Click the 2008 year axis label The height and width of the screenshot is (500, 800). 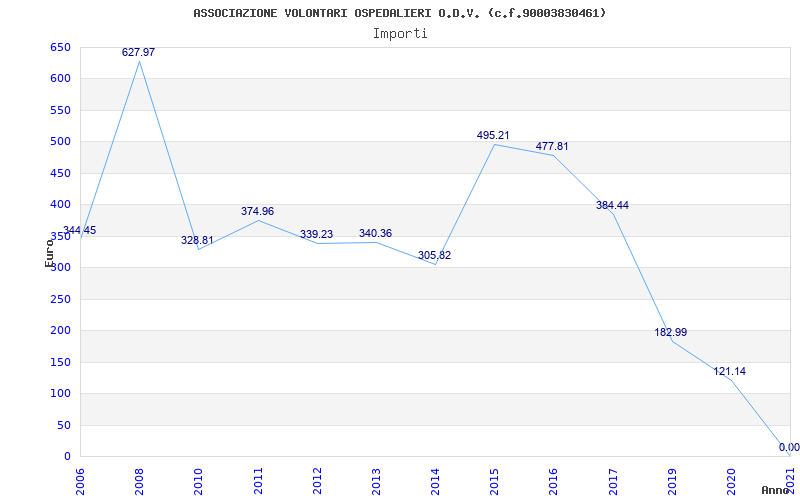pyautogui.click(x=139, y=481)
